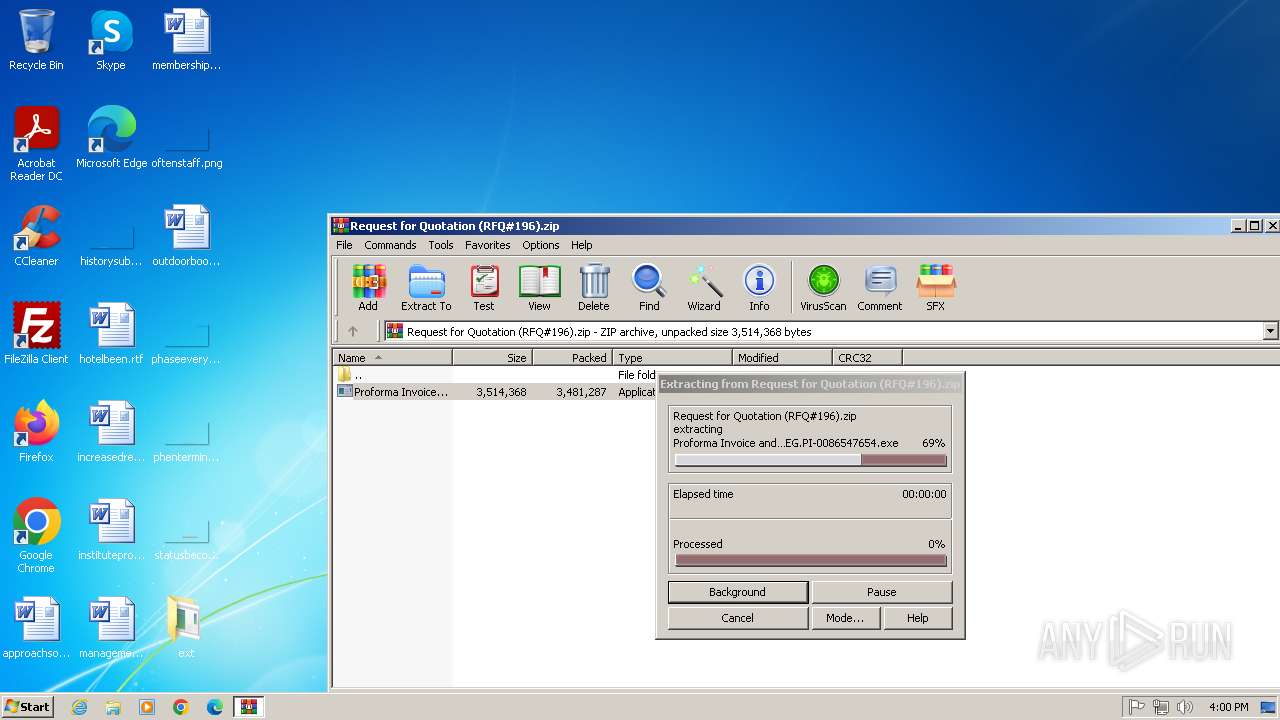This screenshot has width=1280, height=720.
Task: Sort by the Size column header
Action: (x=492, y=357)
